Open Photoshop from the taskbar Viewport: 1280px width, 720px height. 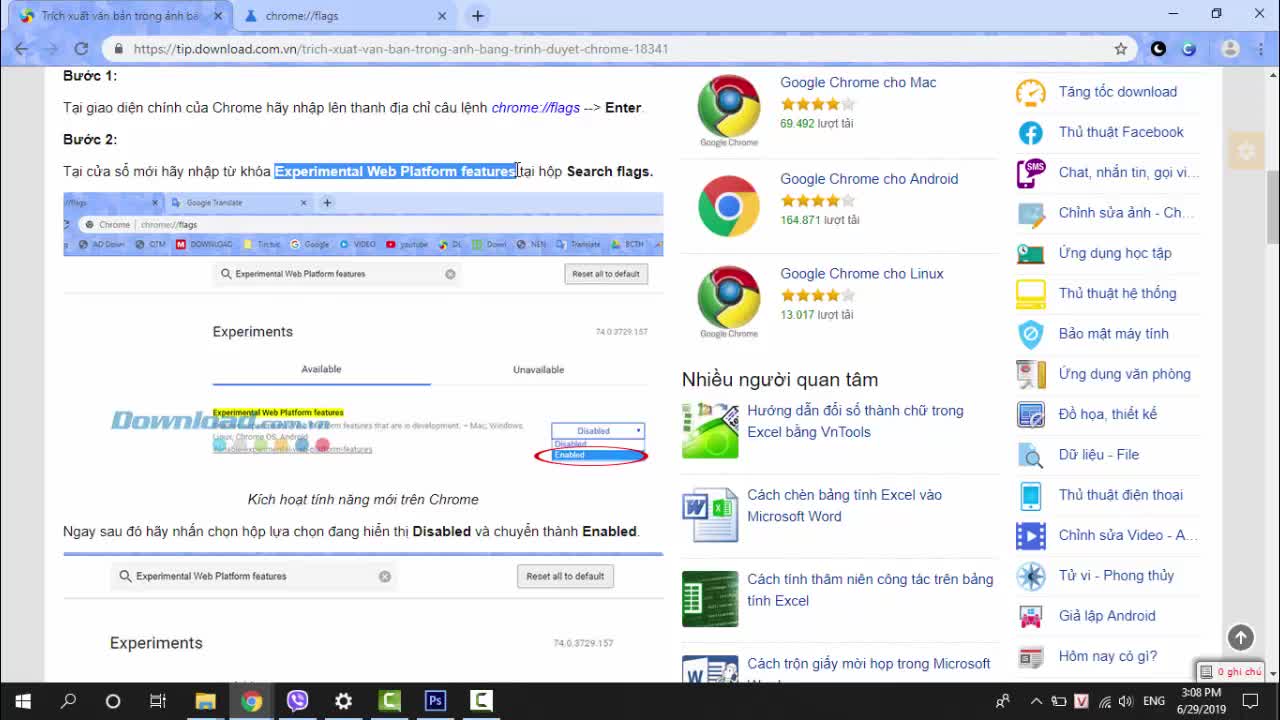click(435, 701)
